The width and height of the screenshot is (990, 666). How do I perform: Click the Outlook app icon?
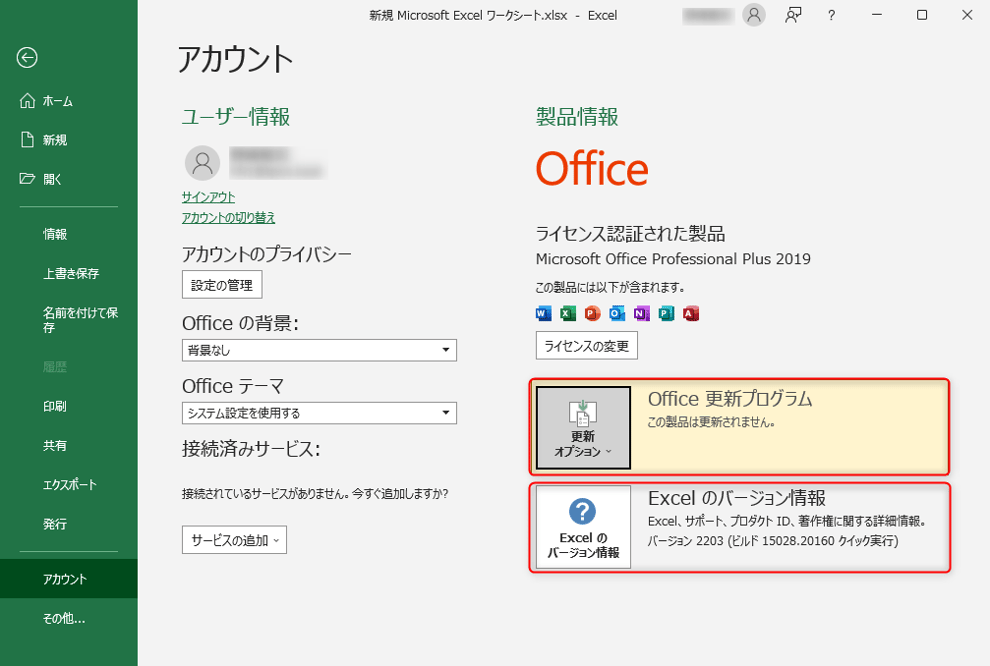[x=617, y=313]
